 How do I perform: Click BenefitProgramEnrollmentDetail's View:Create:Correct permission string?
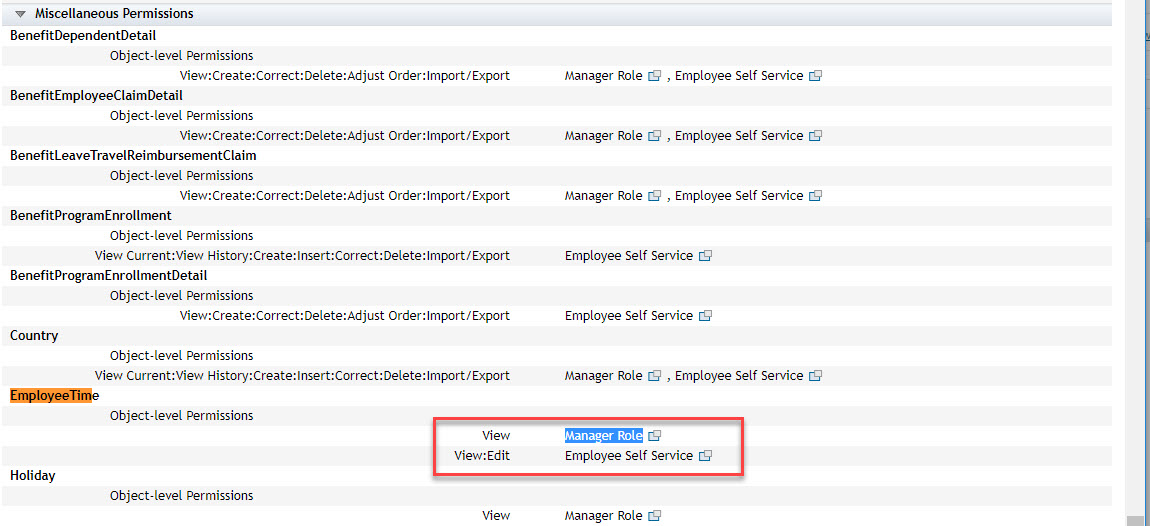coord(345,316)
